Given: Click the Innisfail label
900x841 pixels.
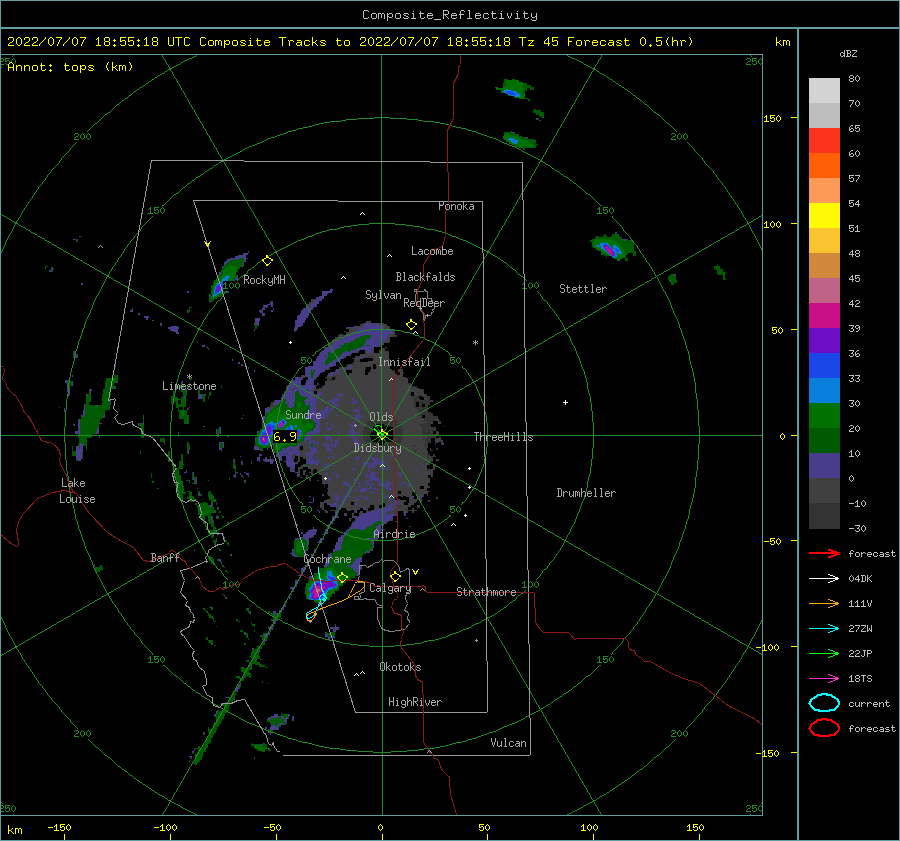Looking at the screenshot, I should (x=404, y=362).
